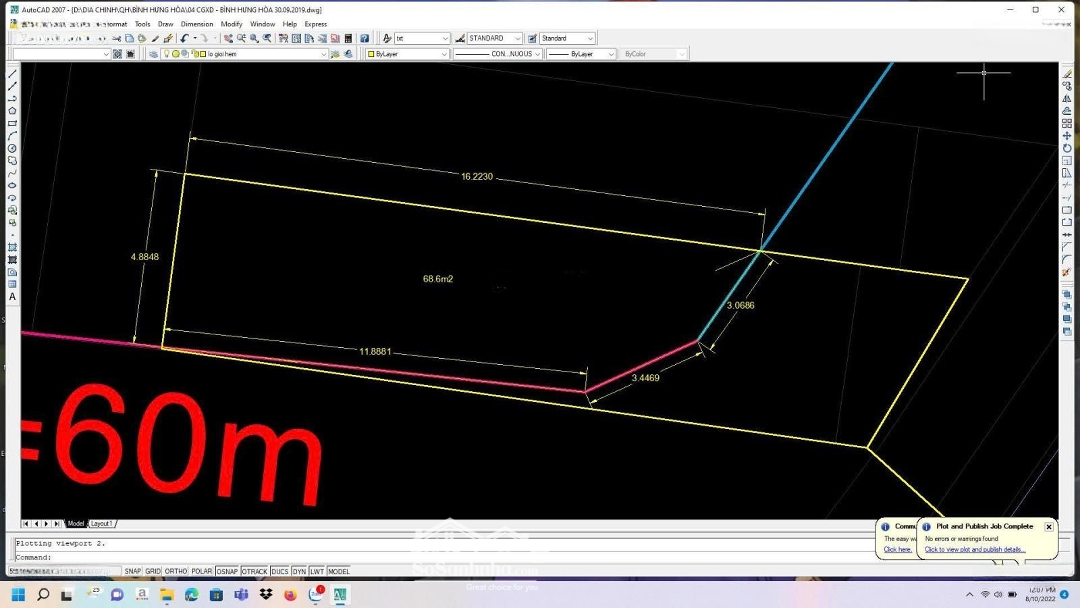The image size is (1080, 608).
Task: Select the Line tool in the Draw toolbar
Action: pyautogui.click(x=12, y=74)
